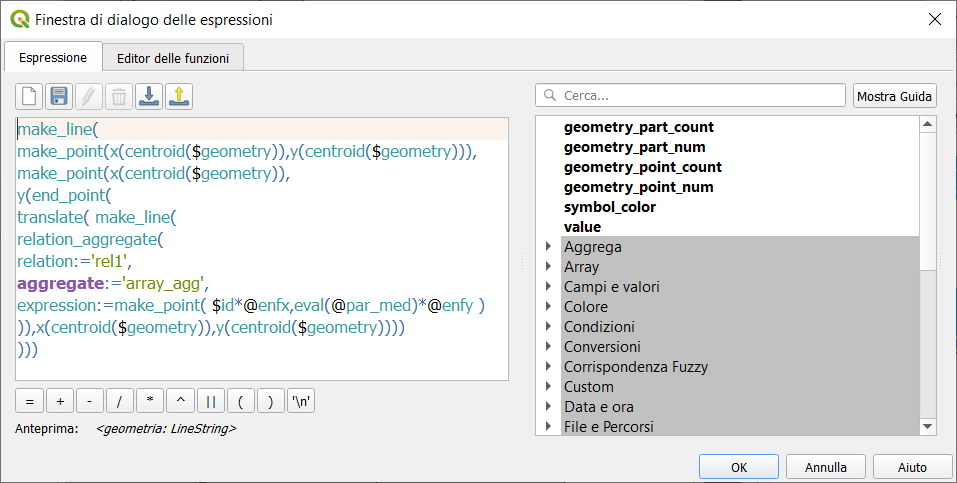Select symbol_color in the function list
The image size is (957, 483).
pos(609,207)
